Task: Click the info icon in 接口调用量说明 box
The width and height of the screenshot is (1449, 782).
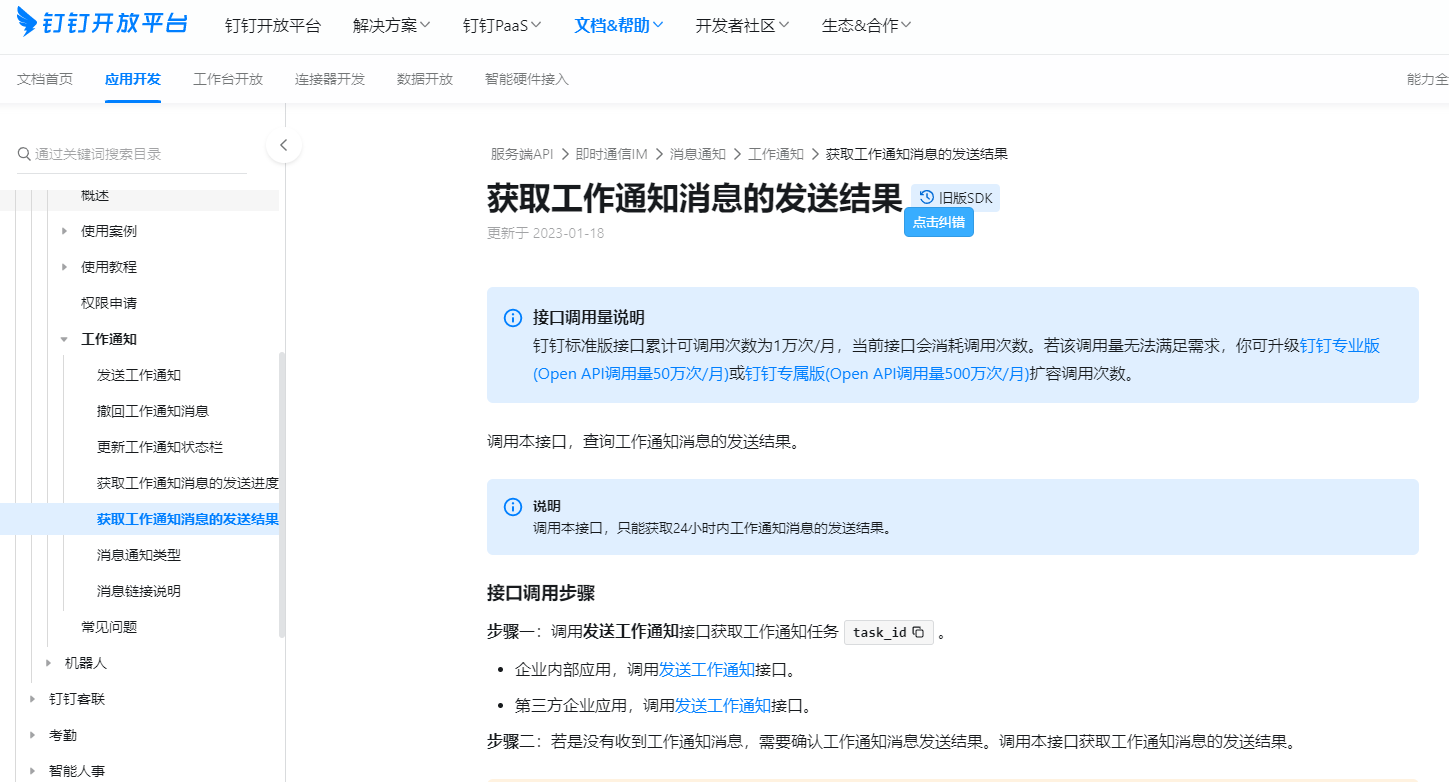Action: click(513, 318)
